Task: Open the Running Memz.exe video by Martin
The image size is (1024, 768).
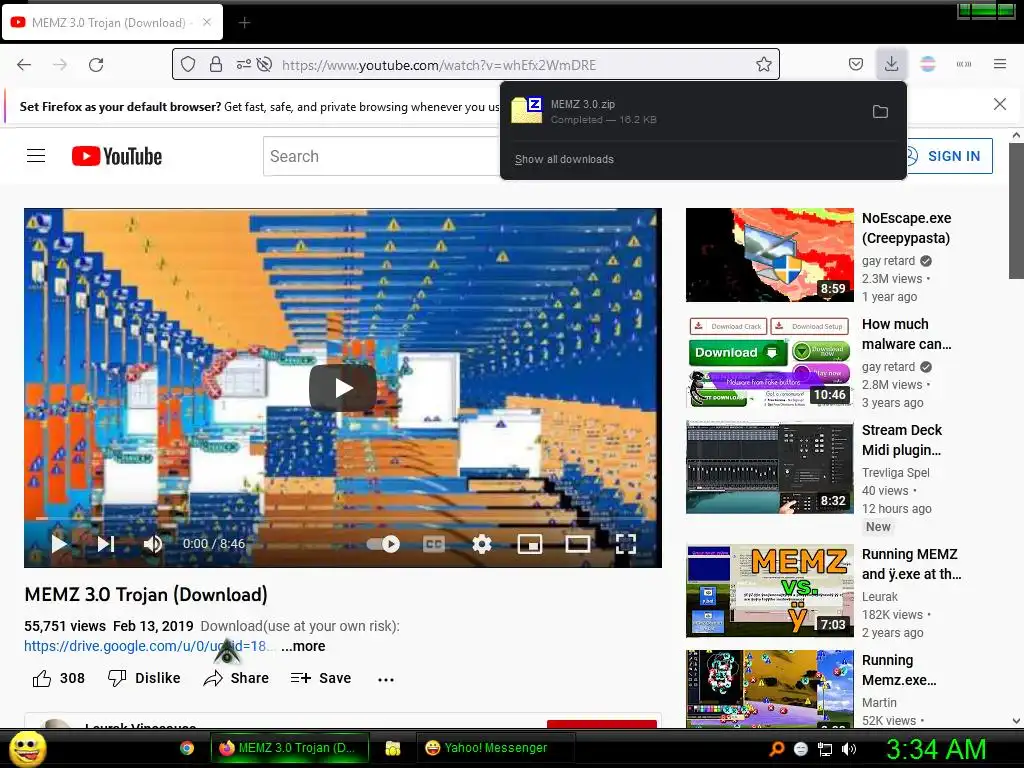Action: pos(769,688)
